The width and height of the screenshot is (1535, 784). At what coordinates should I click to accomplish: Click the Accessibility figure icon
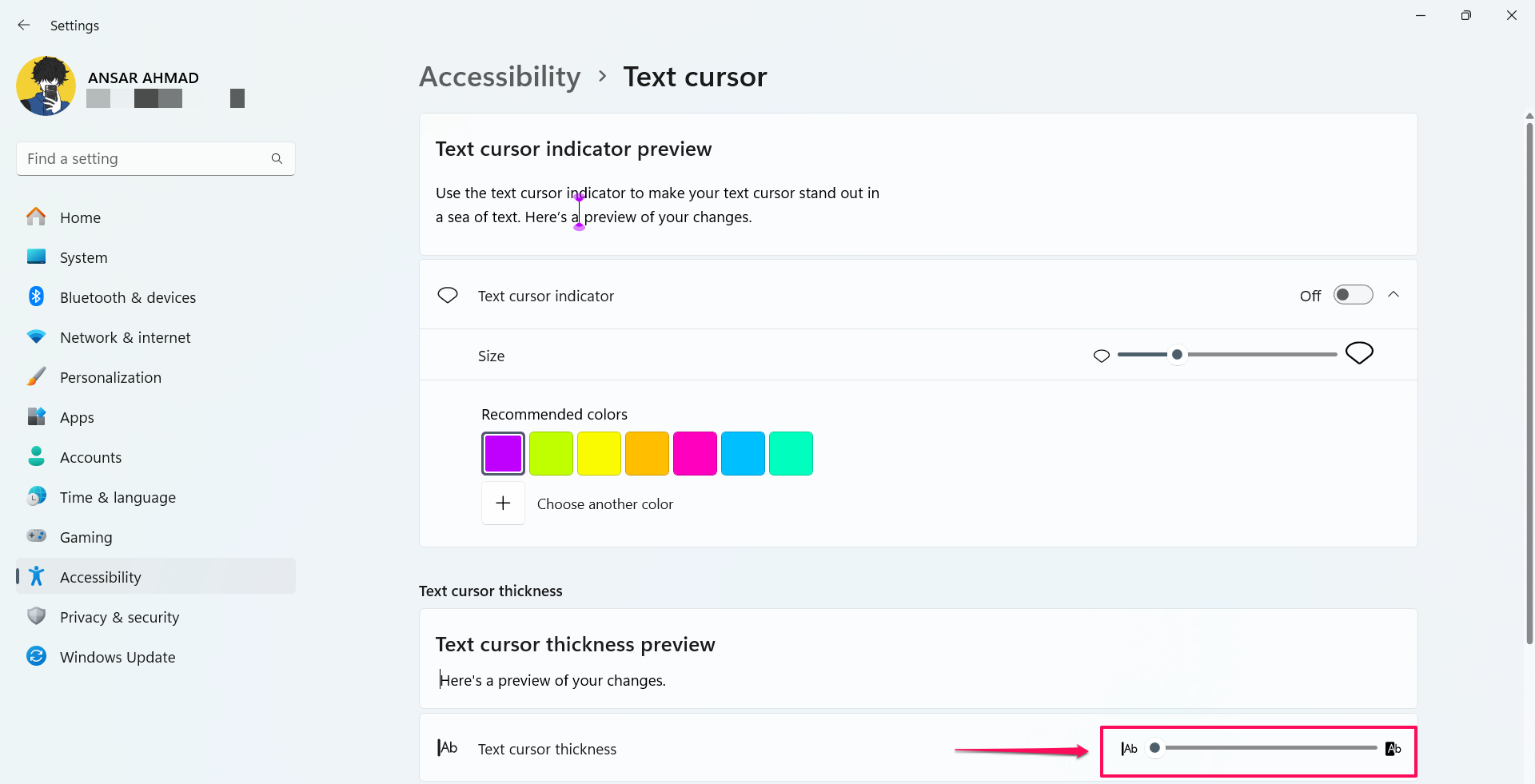point(36,576)
